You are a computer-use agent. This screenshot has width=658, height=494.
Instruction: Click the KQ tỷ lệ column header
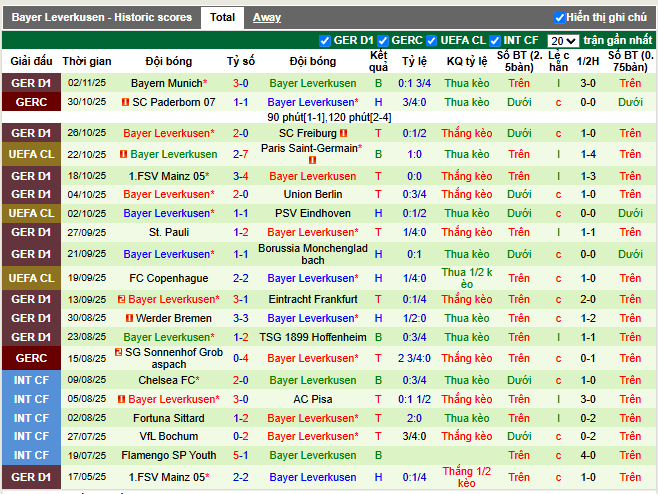pyautogui.click(x=467, y=61)
